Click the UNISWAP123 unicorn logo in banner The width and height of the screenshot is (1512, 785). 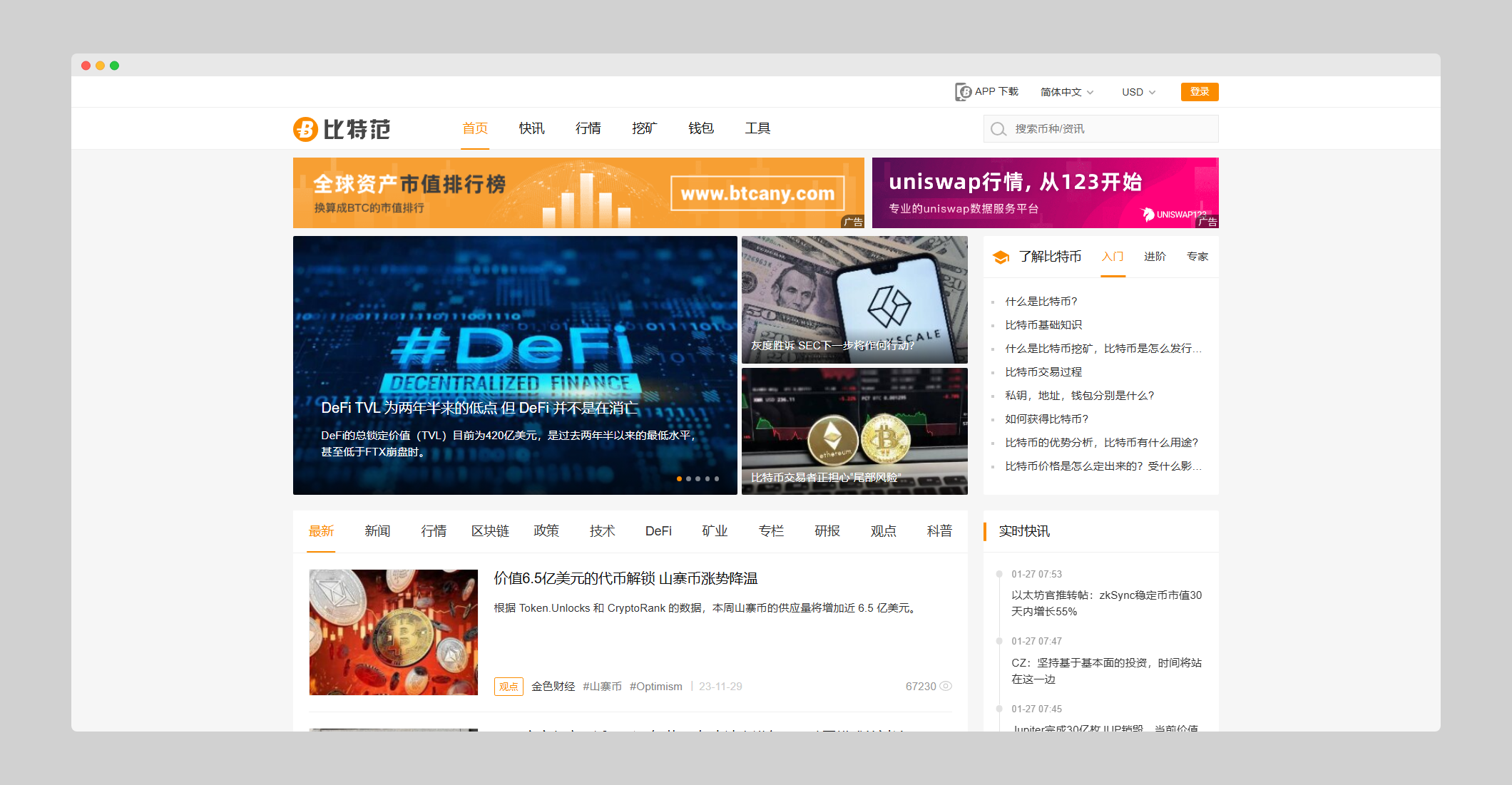1148,214
